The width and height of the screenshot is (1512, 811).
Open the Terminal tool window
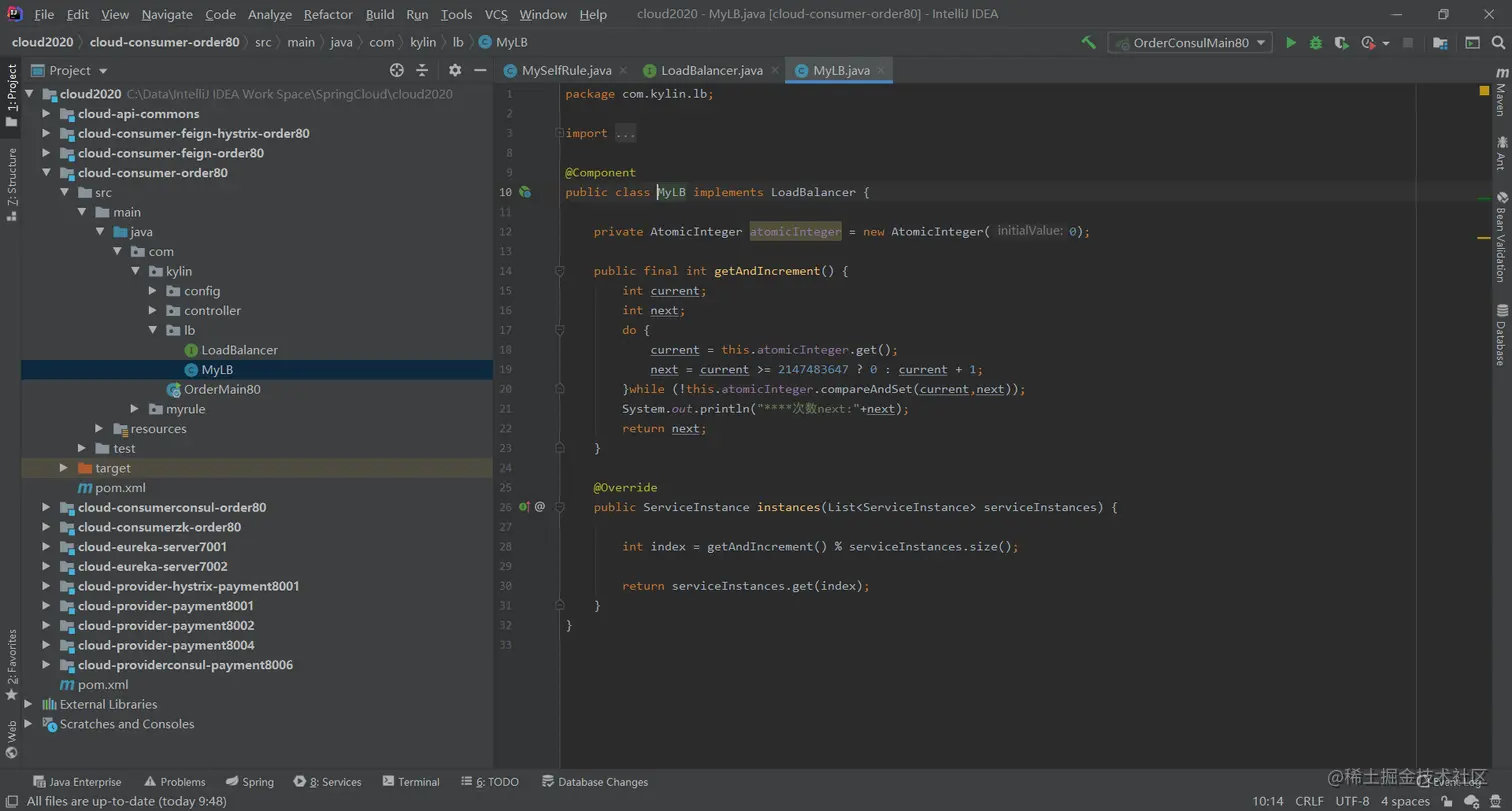click(410, 782)
